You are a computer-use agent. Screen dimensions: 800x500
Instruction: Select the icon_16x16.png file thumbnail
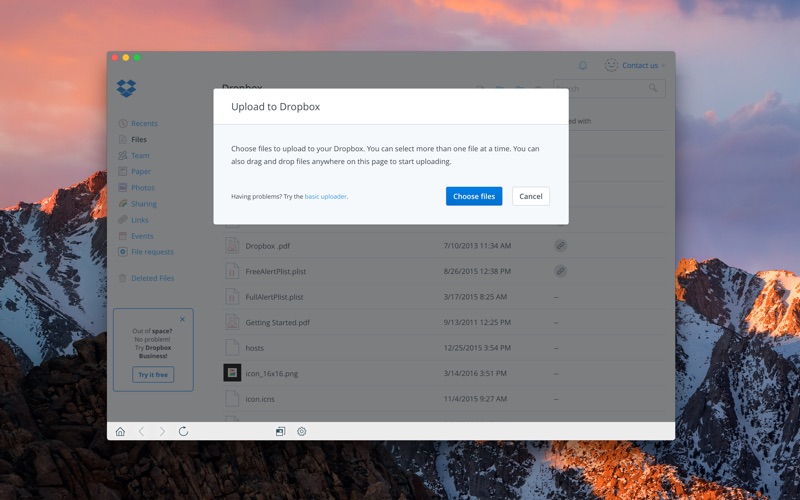coord(232,373)
